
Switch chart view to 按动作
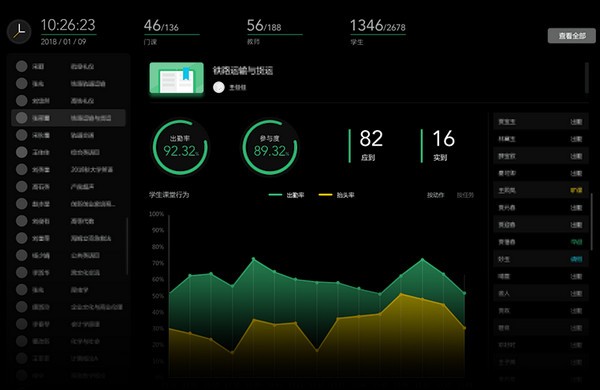pos(435,195)
